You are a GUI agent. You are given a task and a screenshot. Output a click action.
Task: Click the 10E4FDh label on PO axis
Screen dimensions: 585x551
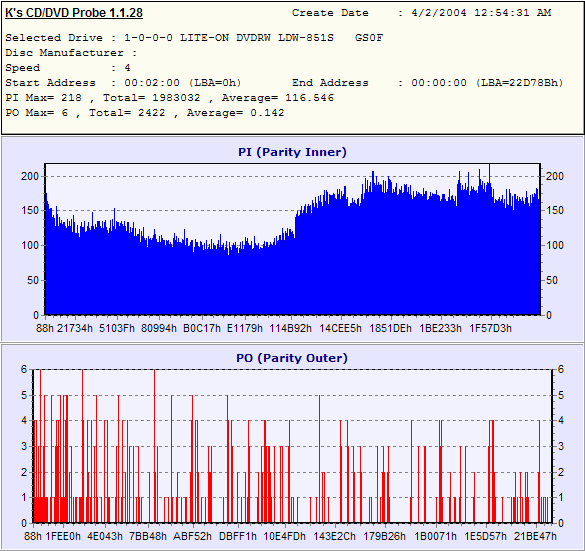(x=284, y=536)
